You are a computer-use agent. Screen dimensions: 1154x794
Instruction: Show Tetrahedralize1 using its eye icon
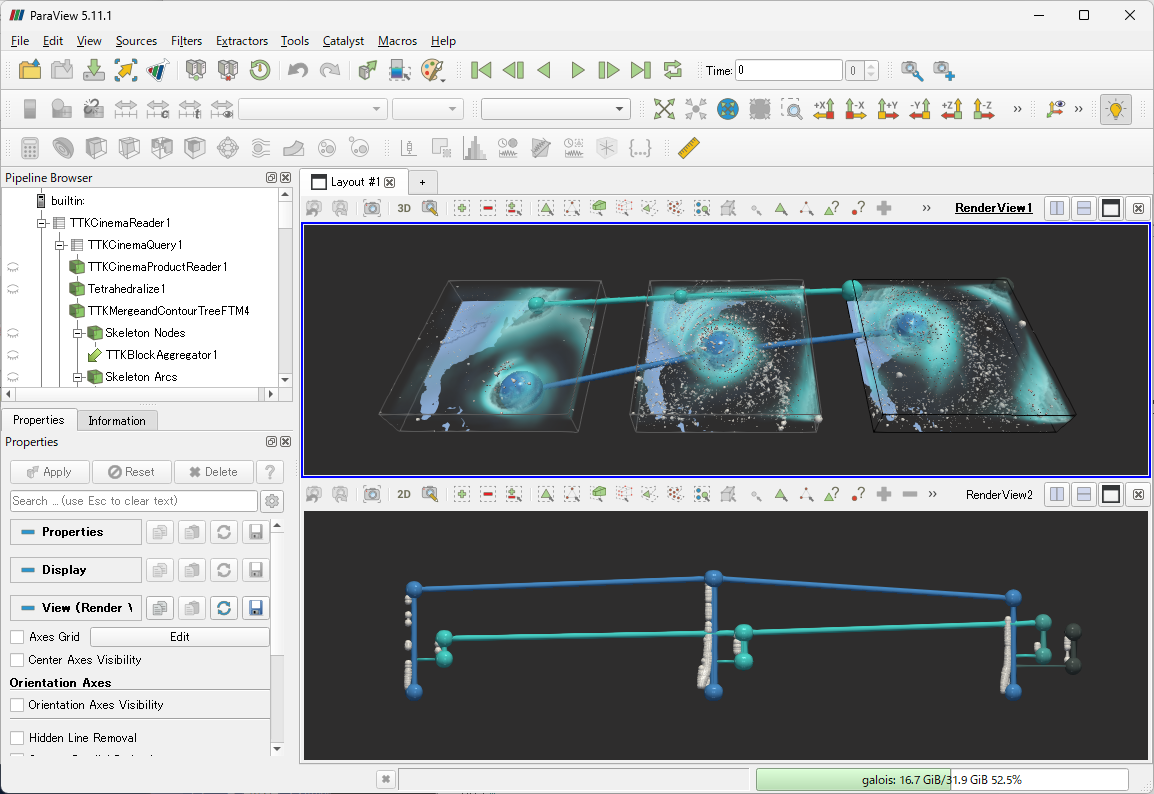pyautogui.click(x=13, y=289)
